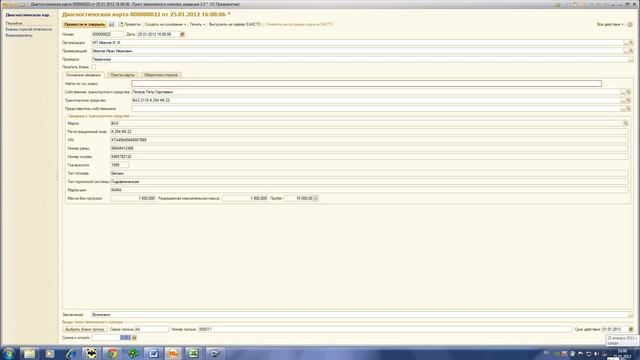Switch to the Пункты карты tab

coord(122,75)
